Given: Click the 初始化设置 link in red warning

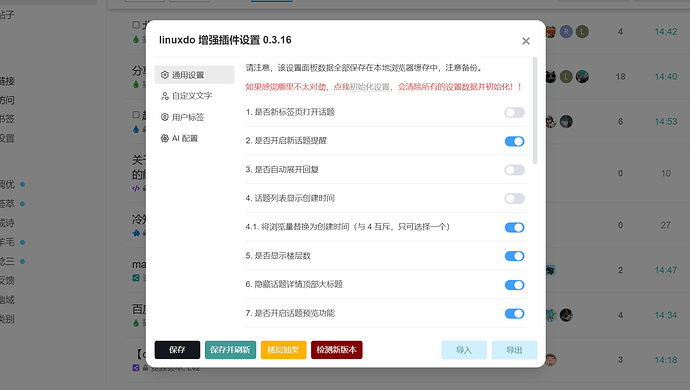Looking at the screenshot, I should (370, 87).
